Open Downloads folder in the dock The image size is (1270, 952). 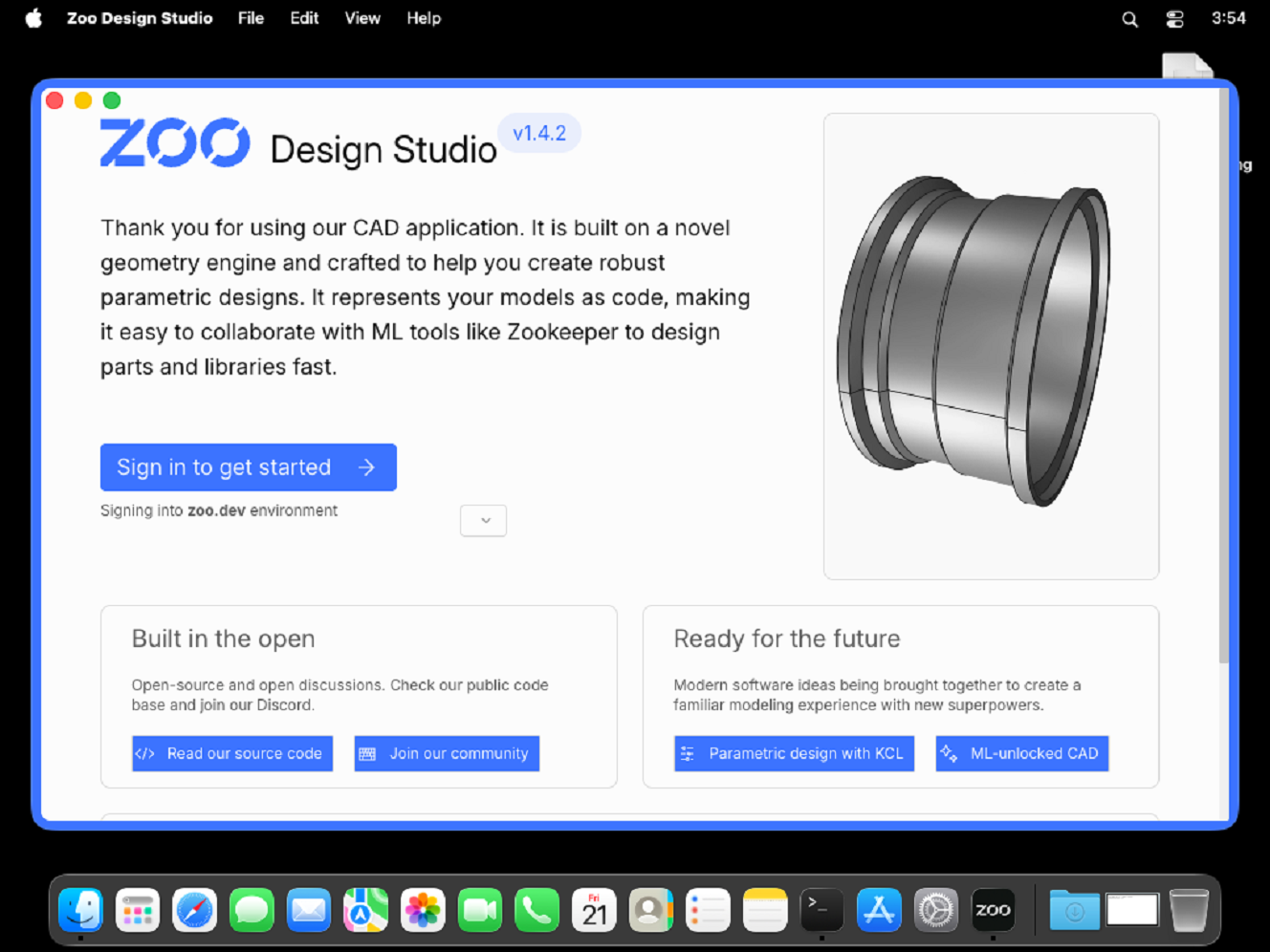click(1075, 910)
